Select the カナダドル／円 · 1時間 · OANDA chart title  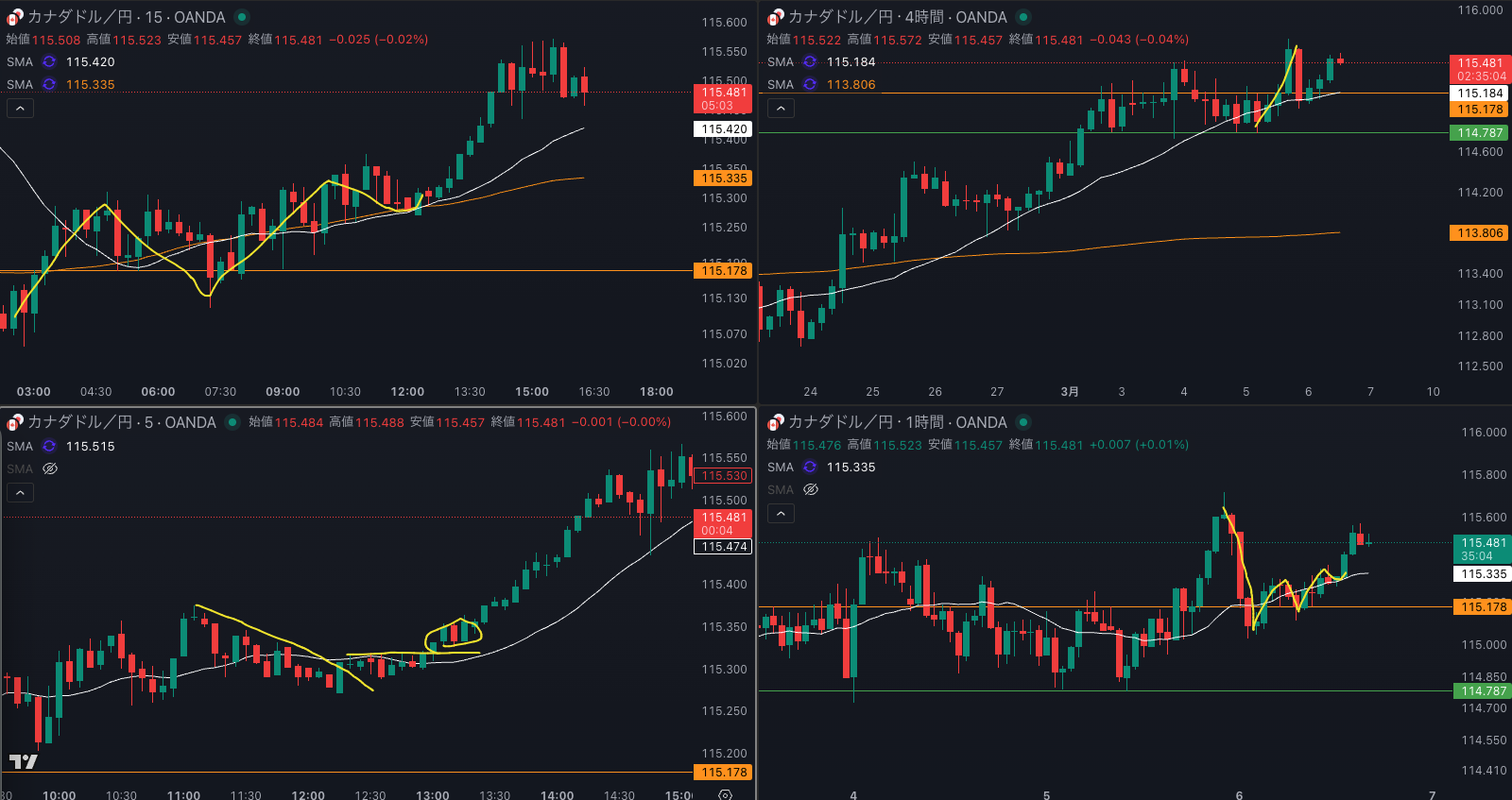(x=897, y=422)
